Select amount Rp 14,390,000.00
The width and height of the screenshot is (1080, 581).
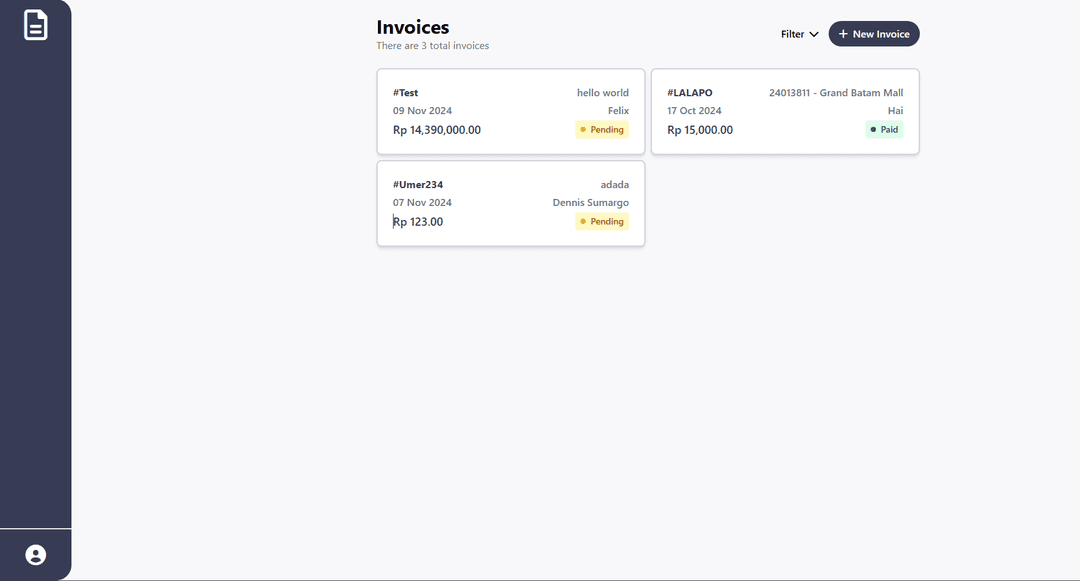point(437,130)
